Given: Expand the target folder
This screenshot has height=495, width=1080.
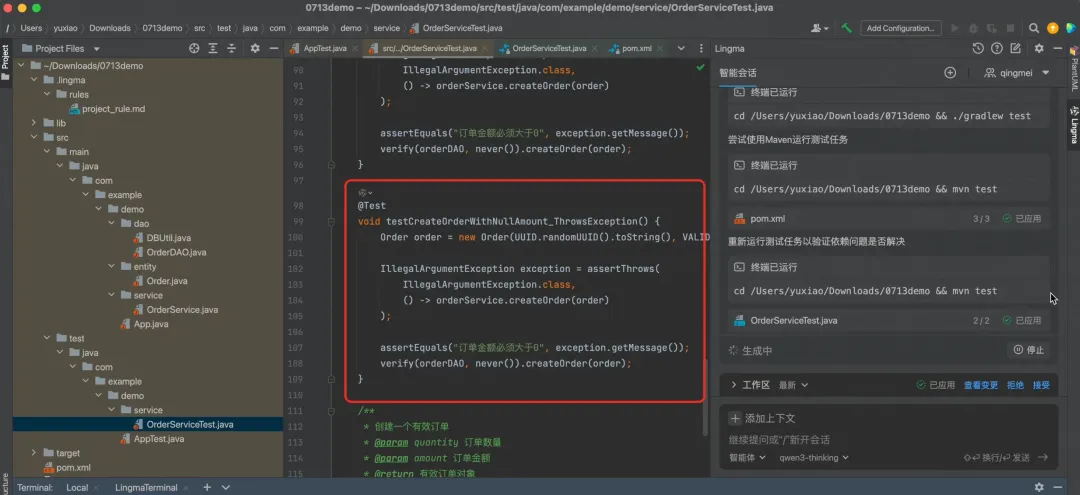Looking at the screenshot, I should tap(33, 453).
